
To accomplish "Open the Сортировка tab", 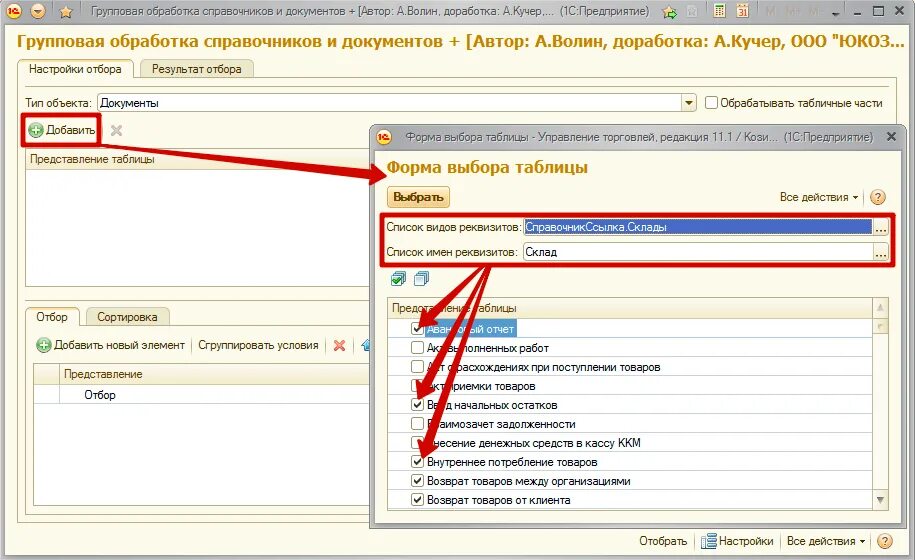I will click(x=127, y=317).
